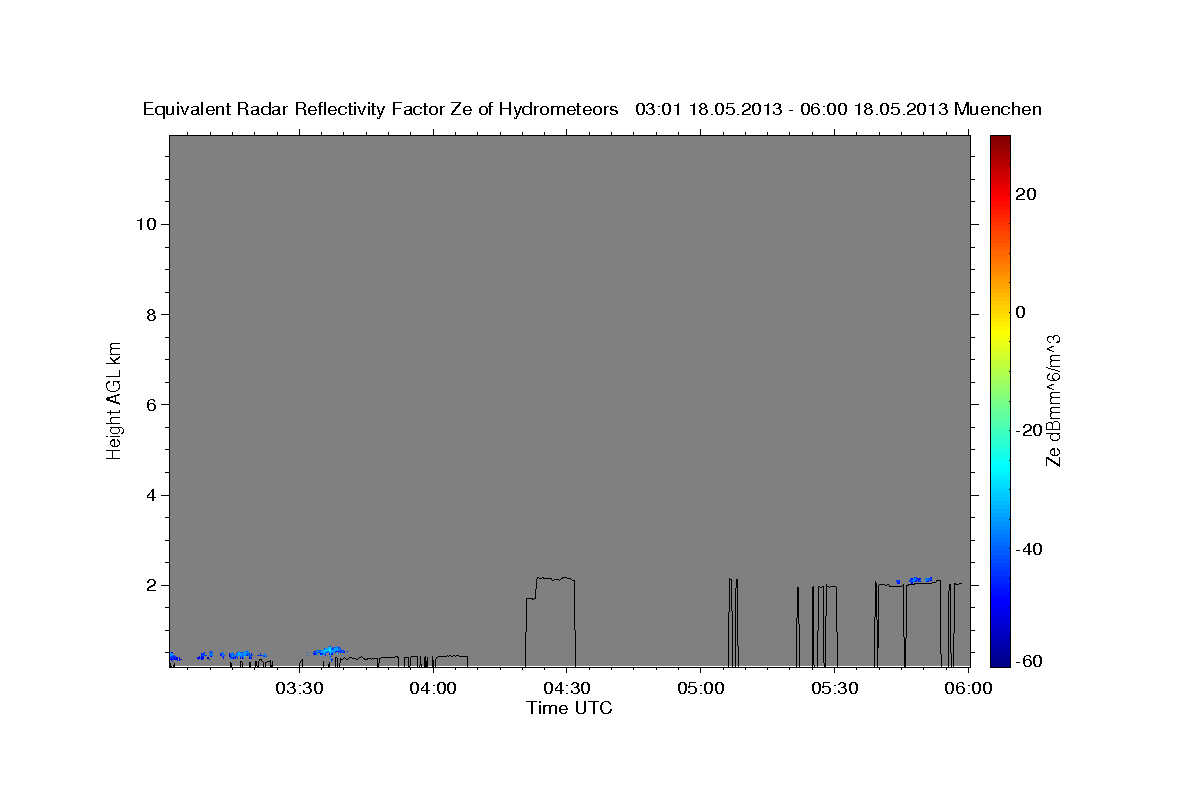The height and width of the screenshot is (800, 1200).
Task: Click the plot title 'Equivalent Radar Reflectivity Factor Ze of Hydrometeors'
Action: pyautogui.click(x=380, y=110)
